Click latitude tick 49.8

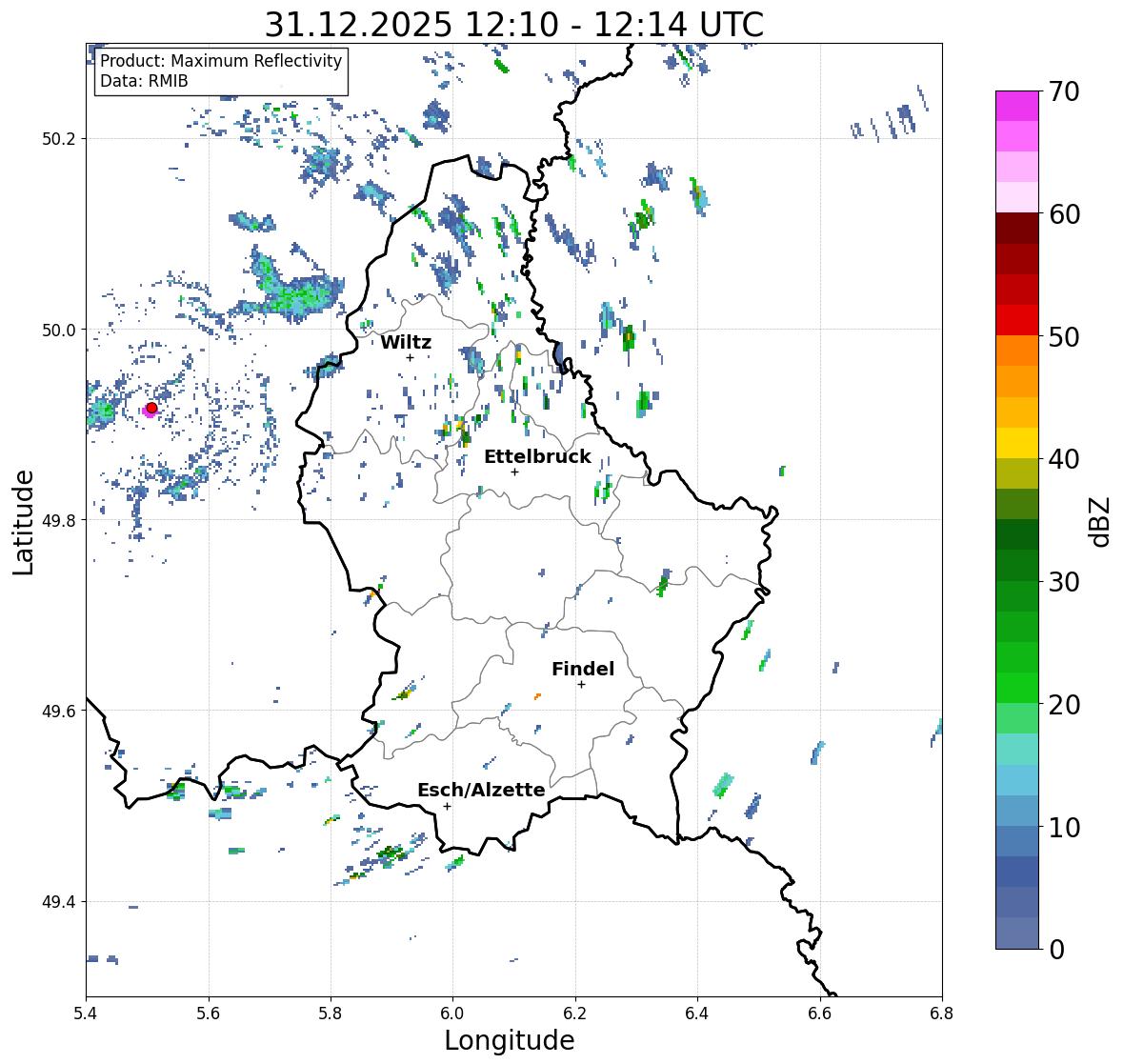[x=58, y=520]
